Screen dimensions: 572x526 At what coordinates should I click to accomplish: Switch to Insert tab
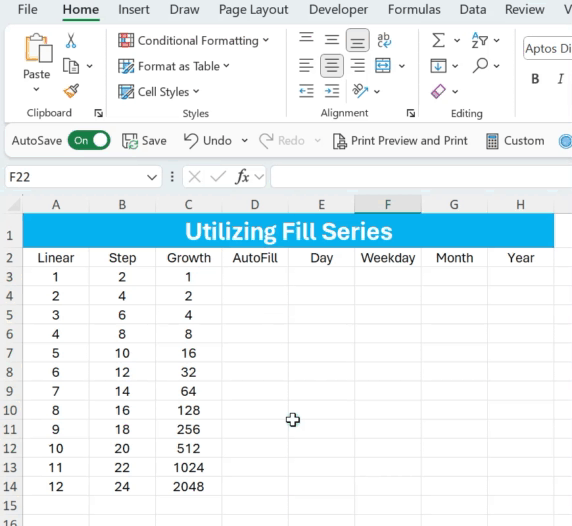[x=134, y=9]
